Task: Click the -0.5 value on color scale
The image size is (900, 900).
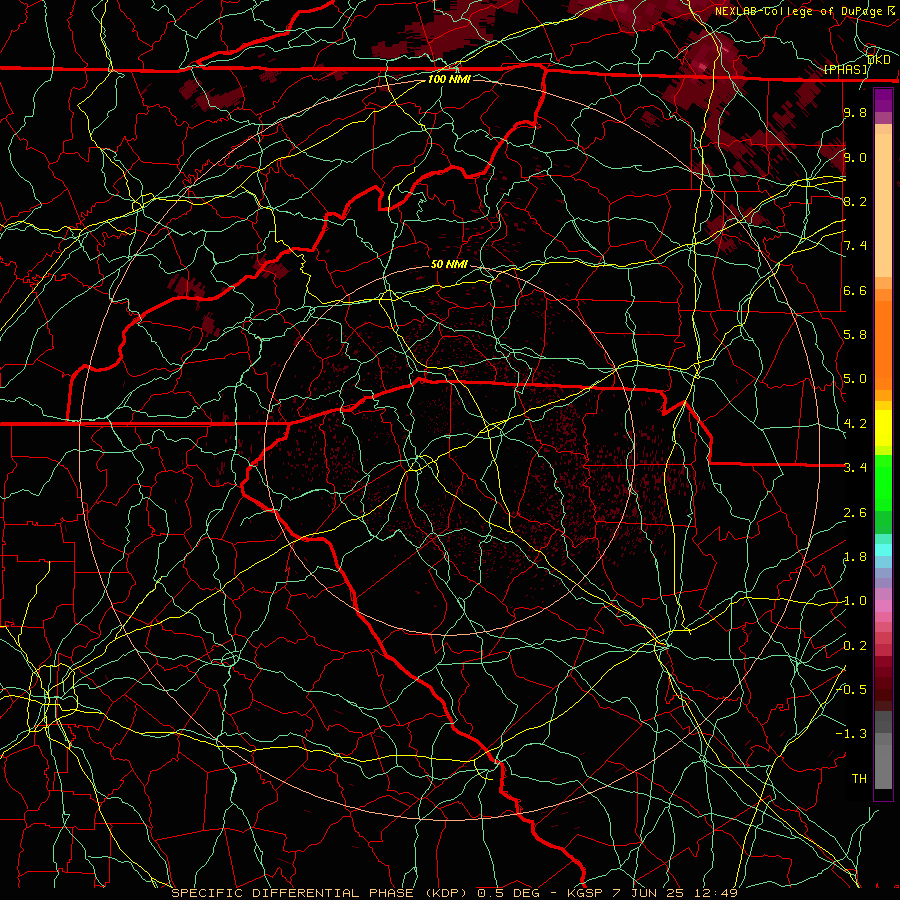Action: pyautogui.click(x=851, y=690)
